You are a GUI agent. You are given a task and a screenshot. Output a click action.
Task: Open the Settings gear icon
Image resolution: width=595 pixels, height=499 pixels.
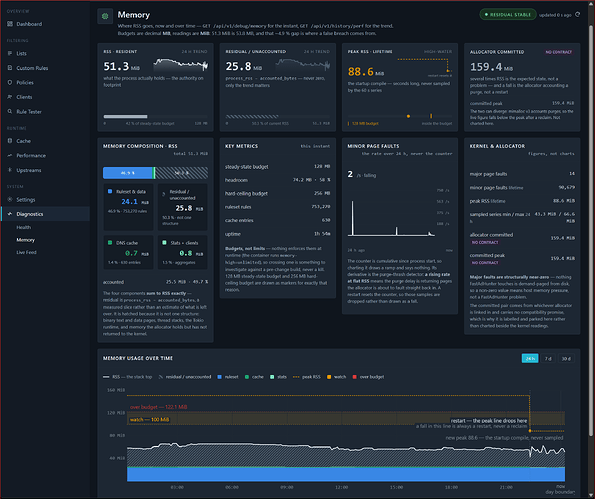click(x=10, y=199)
